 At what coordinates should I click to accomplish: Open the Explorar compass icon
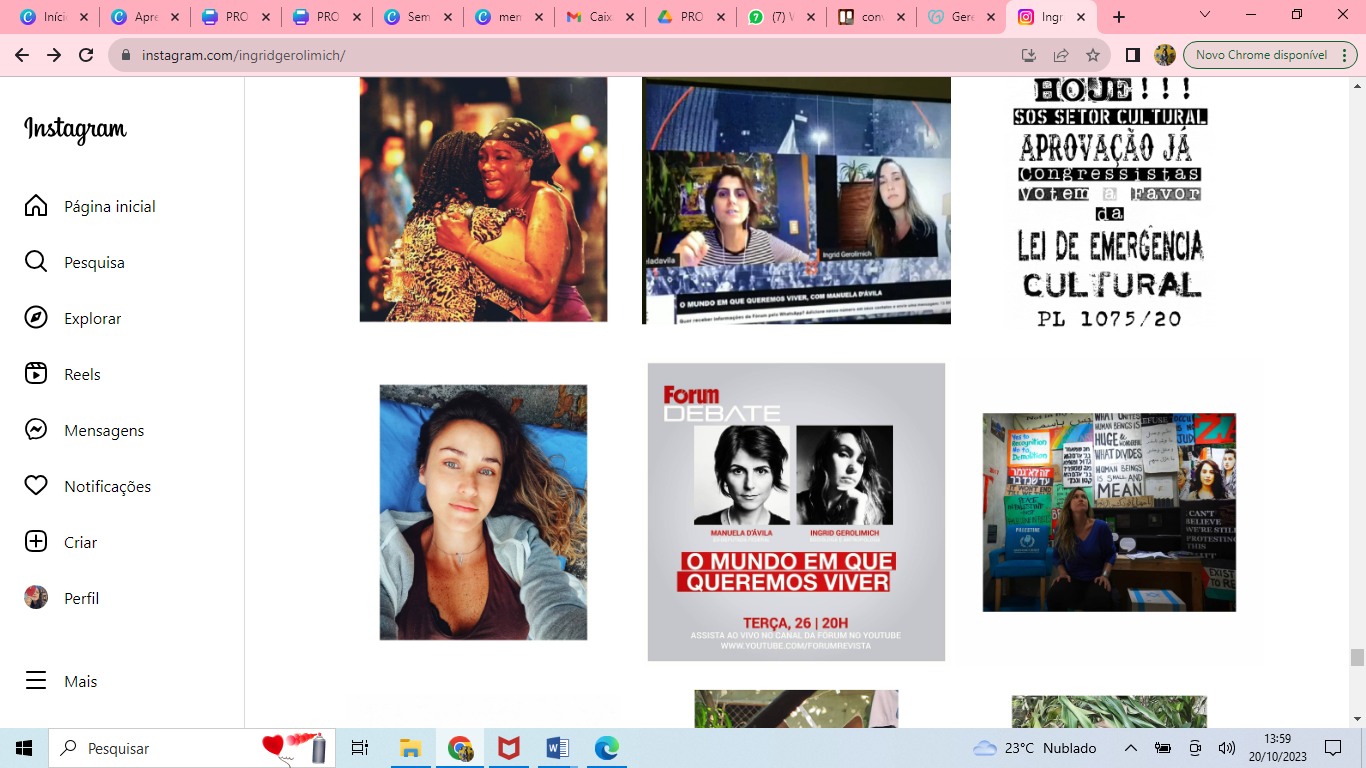pos(36,318)
